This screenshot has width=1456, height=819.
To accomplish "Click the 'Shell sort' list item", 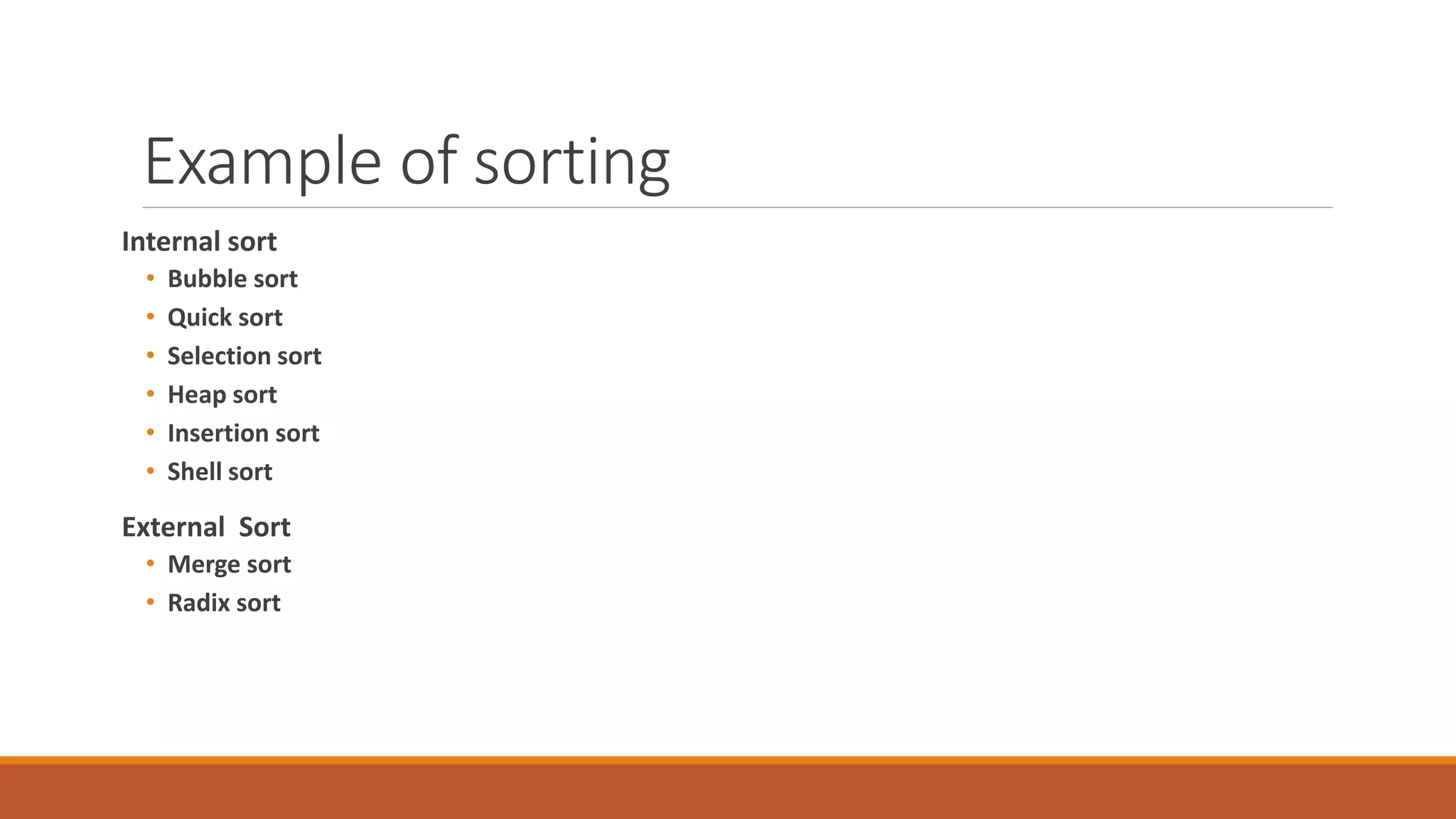I will pos(220,471).
